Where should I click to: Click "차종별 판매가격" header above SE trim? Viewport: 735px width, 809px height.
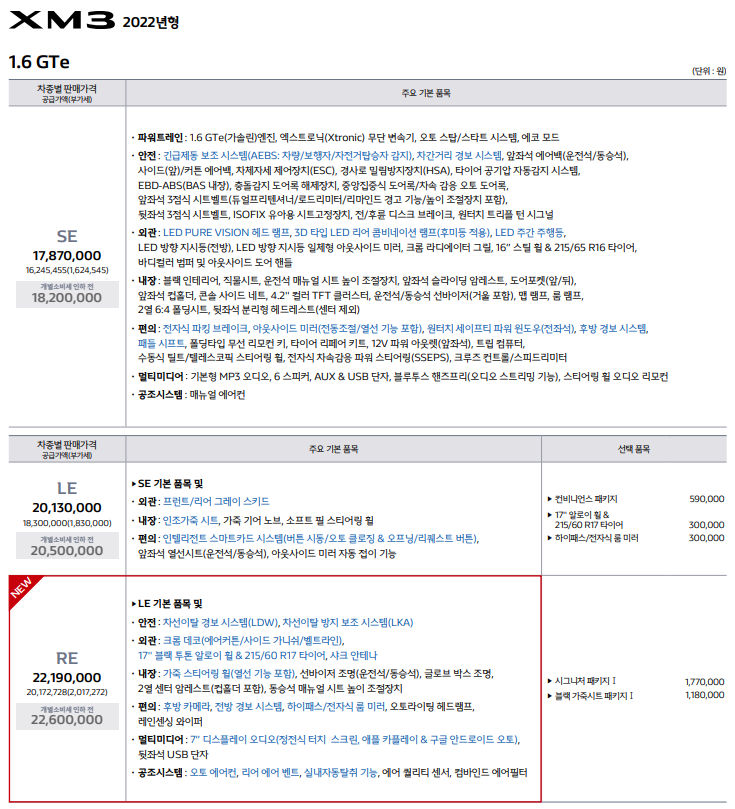[x=67, y=89]
